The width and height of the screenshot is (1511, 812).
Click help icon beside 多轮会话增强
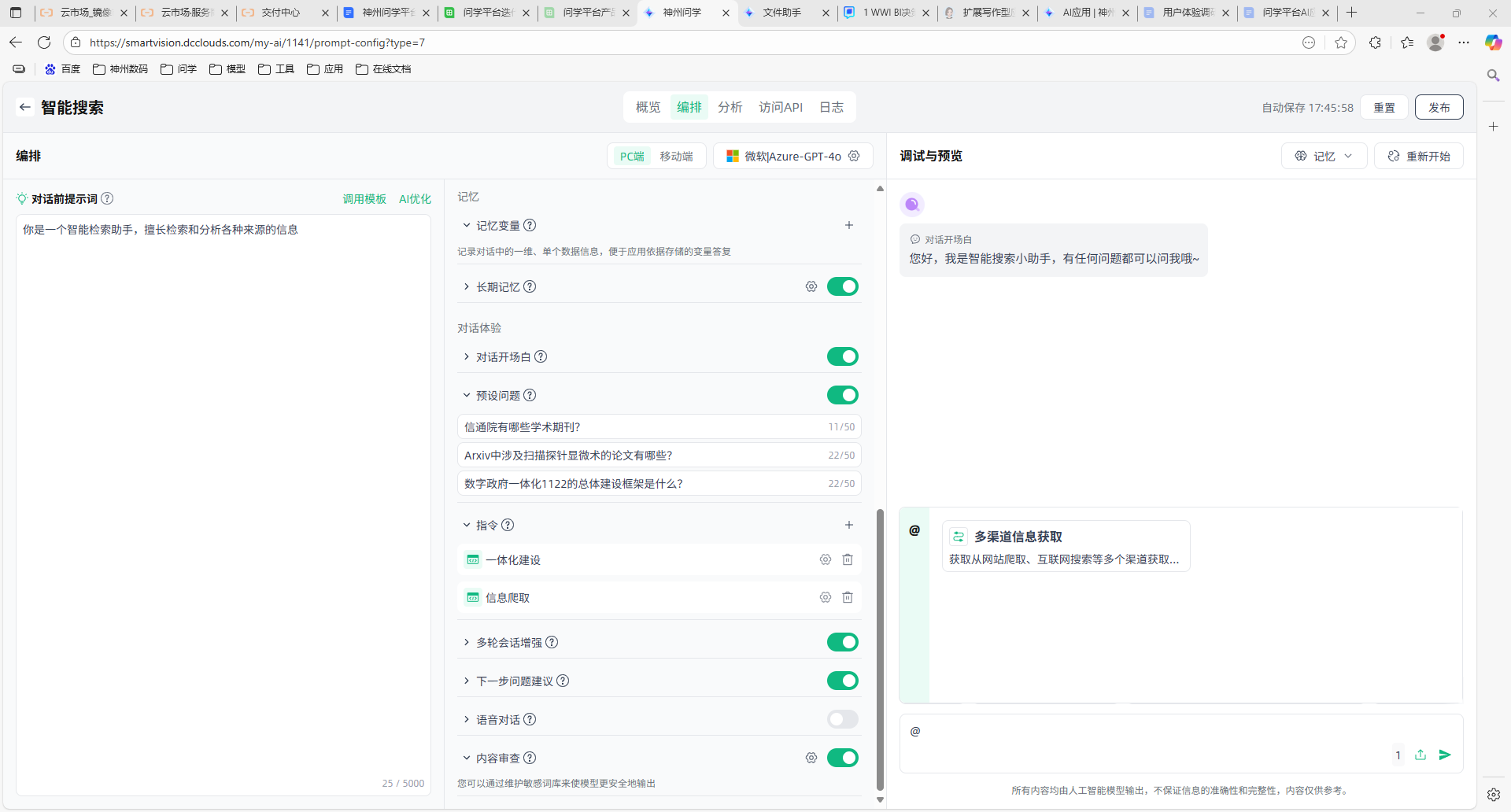[552, 642]
